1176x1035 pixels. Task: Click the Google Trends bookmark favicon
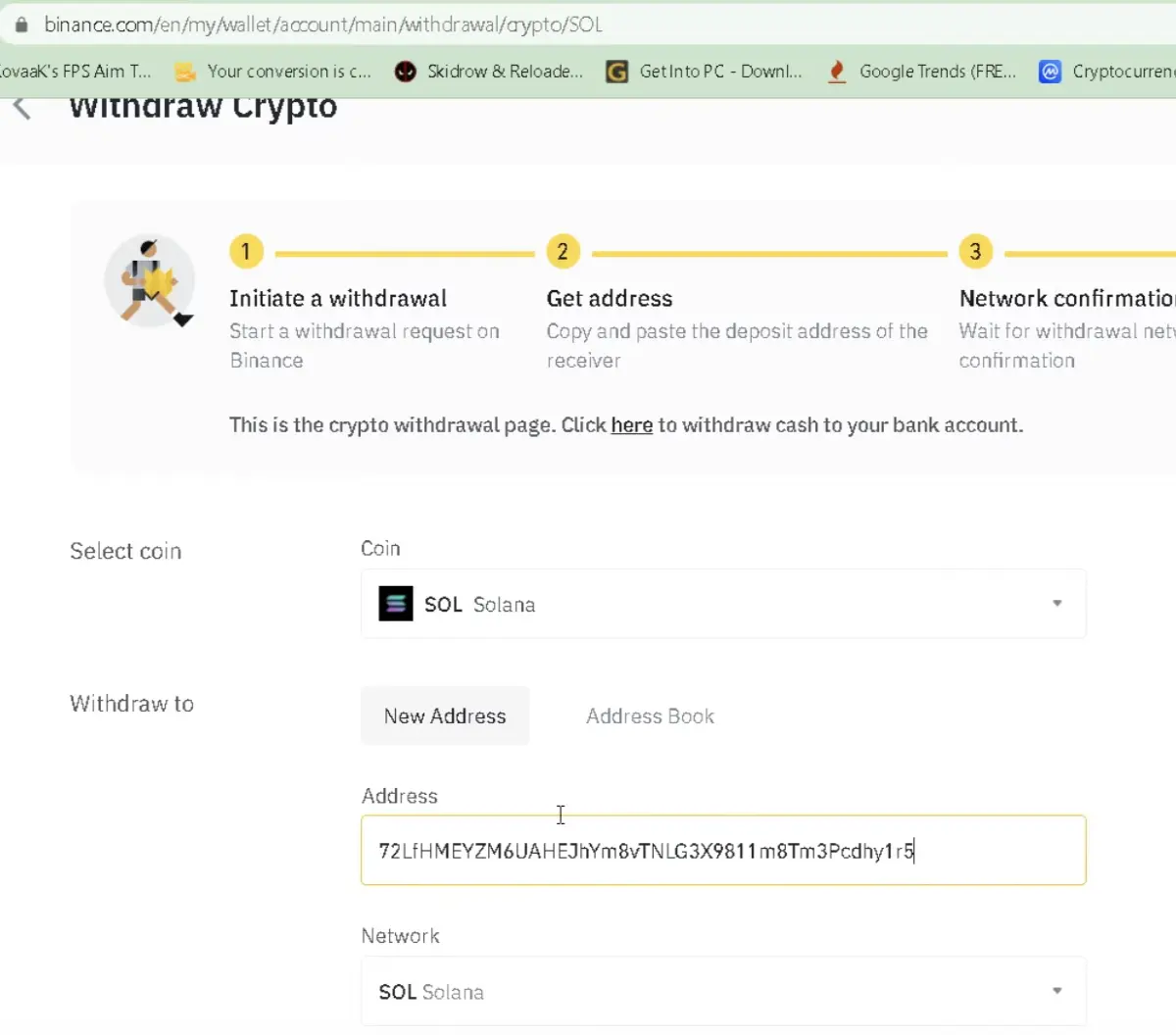click(837, 72)
